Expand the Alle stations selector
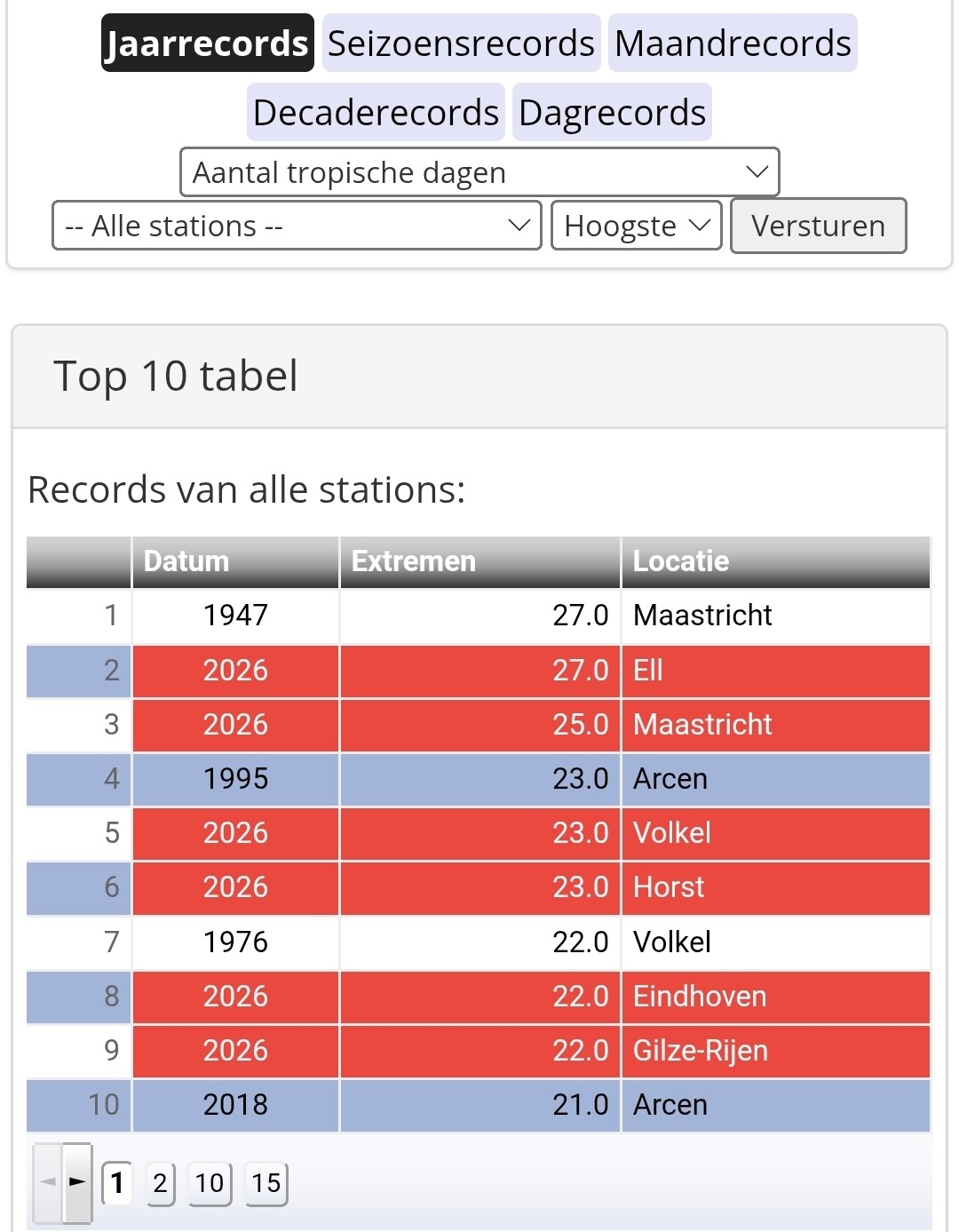The image size is (959, 1232). pos(297,226)
